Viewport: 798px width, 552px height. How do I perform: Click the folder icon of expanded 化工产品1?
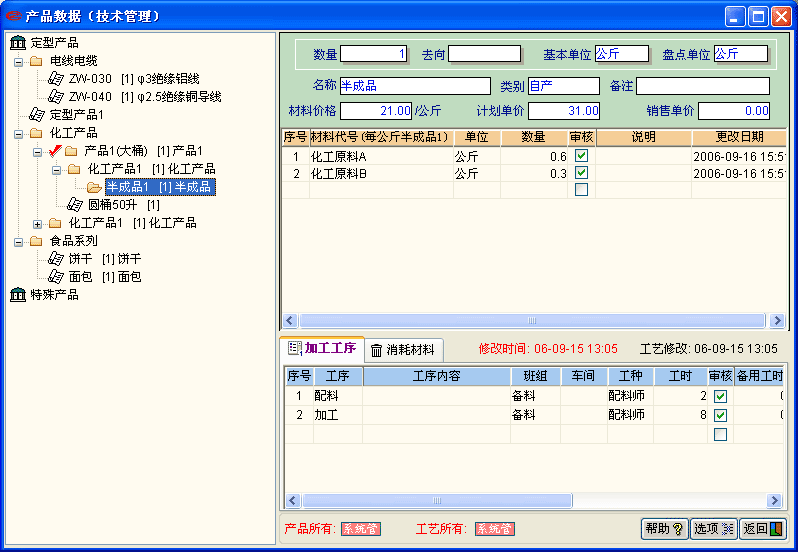click(74, 169)
